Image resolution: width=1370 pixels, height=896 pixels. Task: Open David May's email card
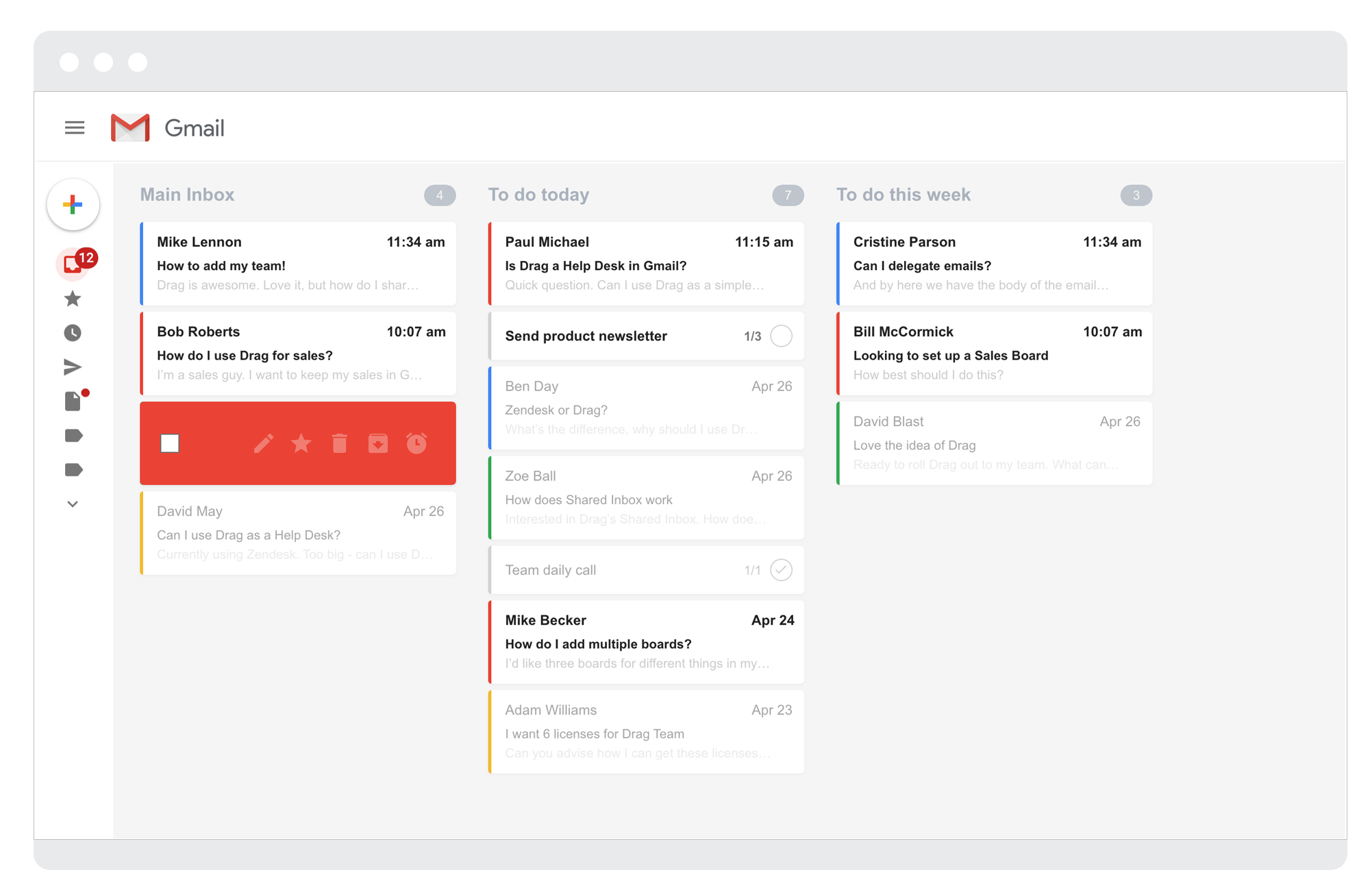(298, 533)
